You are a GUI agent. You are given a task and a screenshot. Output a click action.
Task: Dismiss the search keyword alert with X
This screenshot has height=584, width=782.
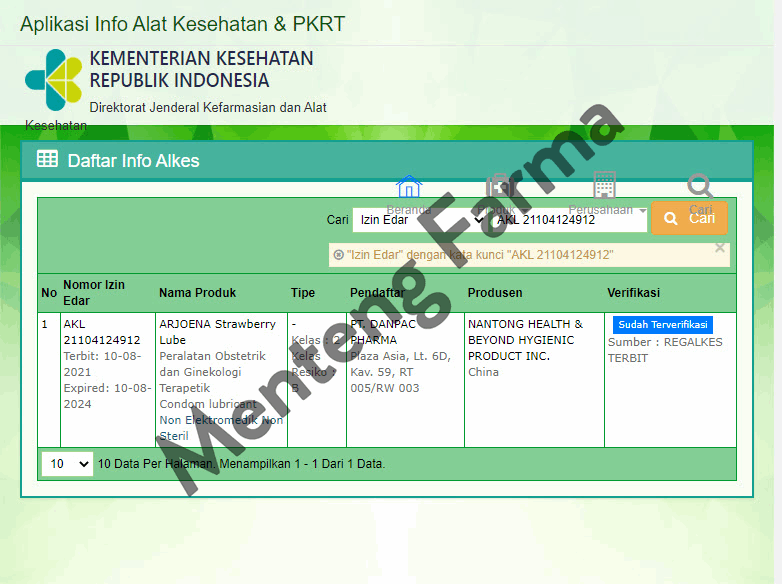719,248
